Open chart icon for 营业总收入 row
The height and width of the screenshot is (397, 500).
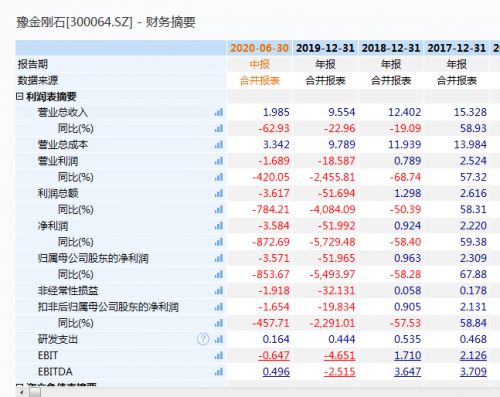coord(219,112)
